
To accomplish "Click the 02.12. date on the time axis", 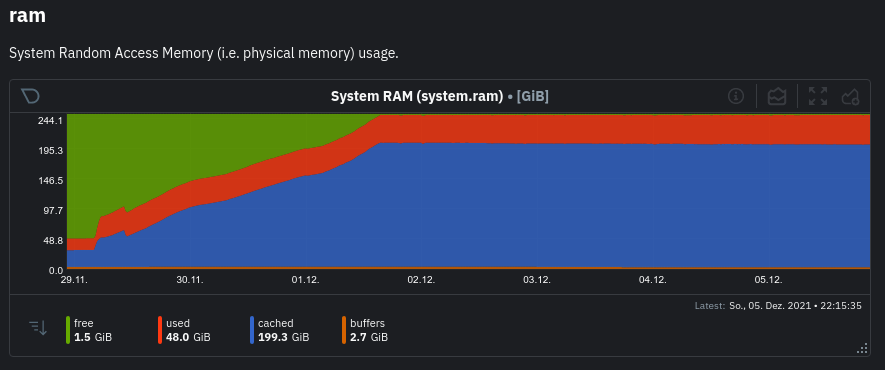I will point(421,280).
